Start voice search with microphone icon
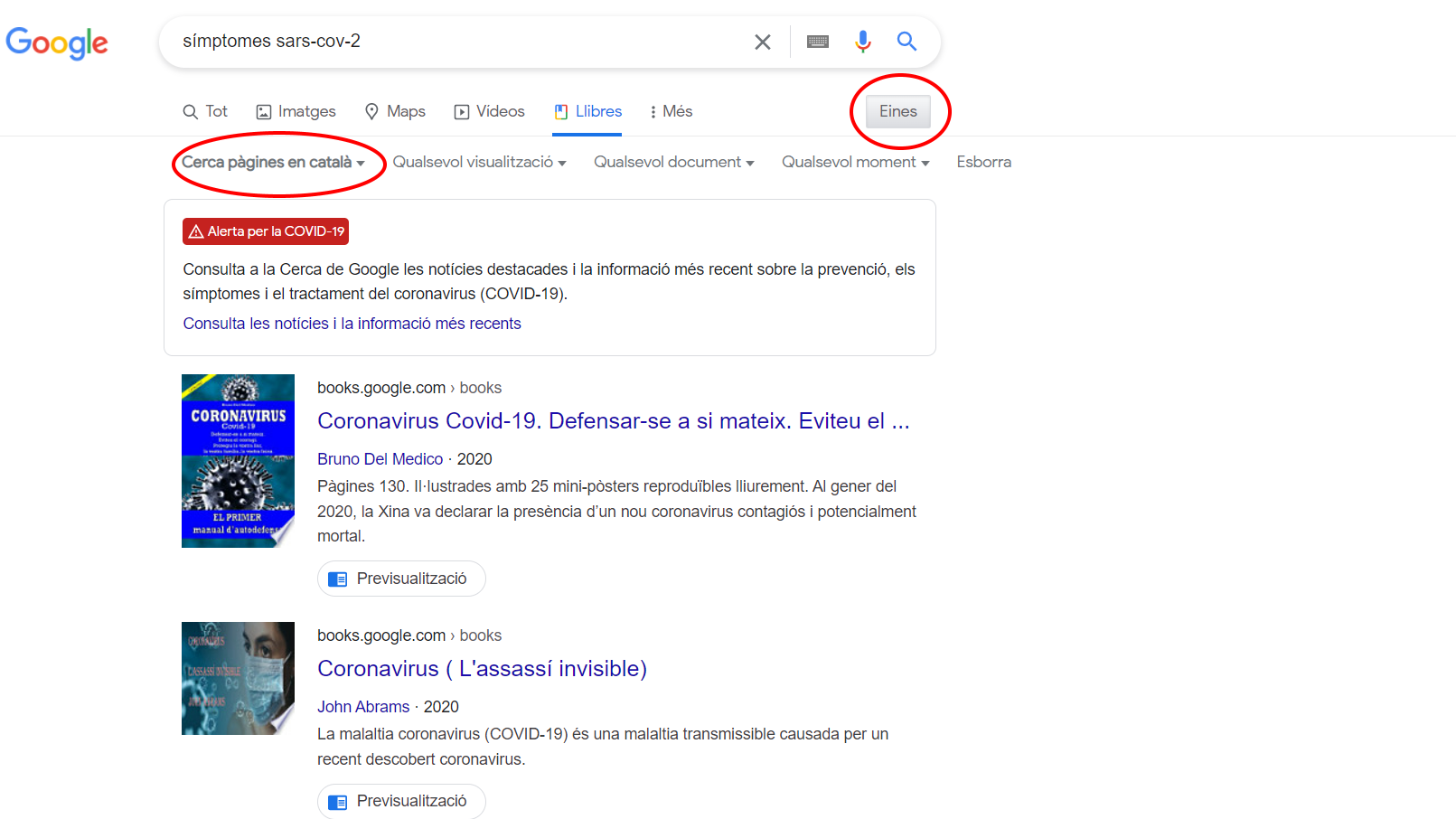This screenshot has width=1456, height=819. (862, 42)
